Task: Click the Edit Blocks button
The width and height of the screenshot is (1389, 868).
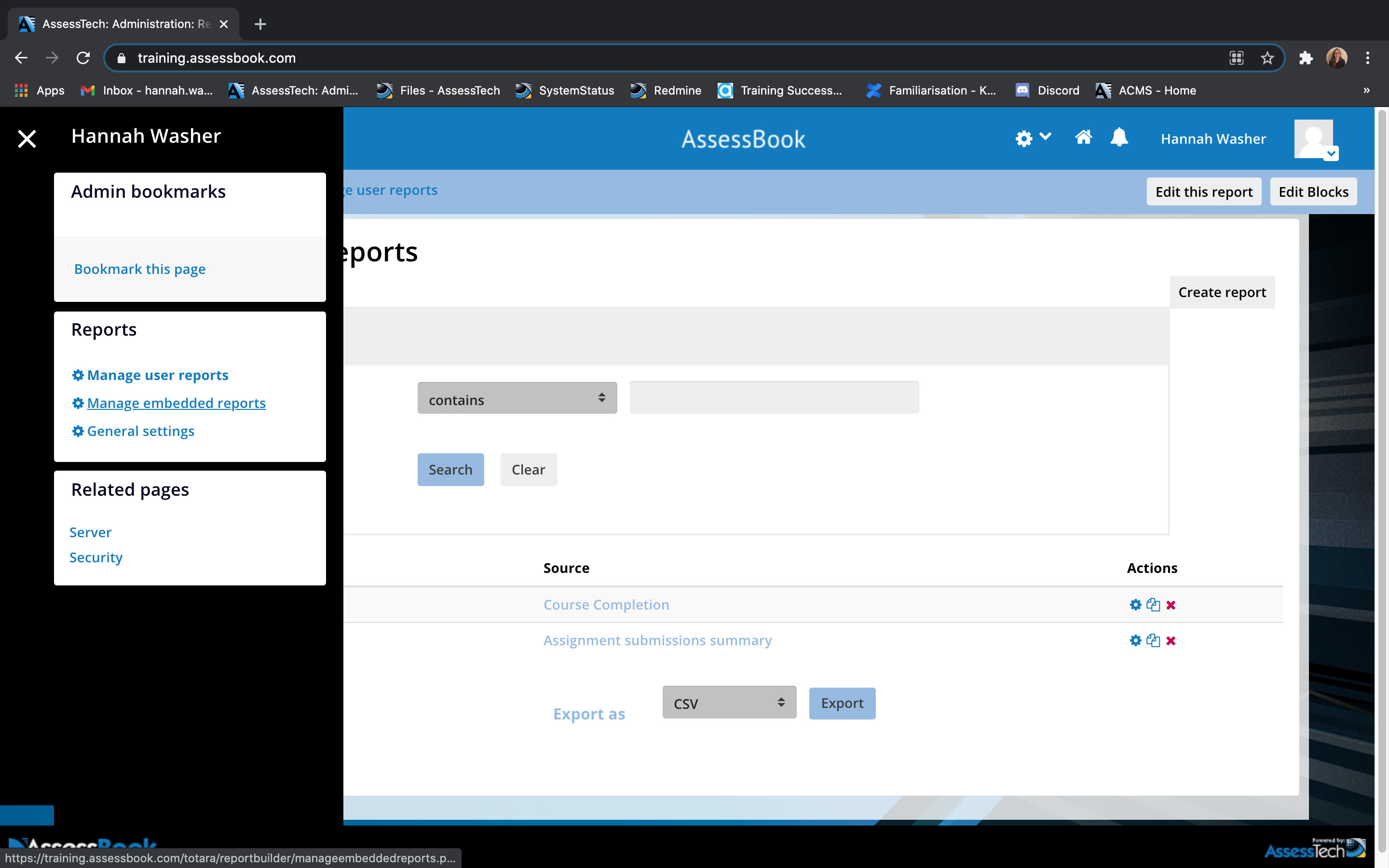Action: coord(1314,192)
